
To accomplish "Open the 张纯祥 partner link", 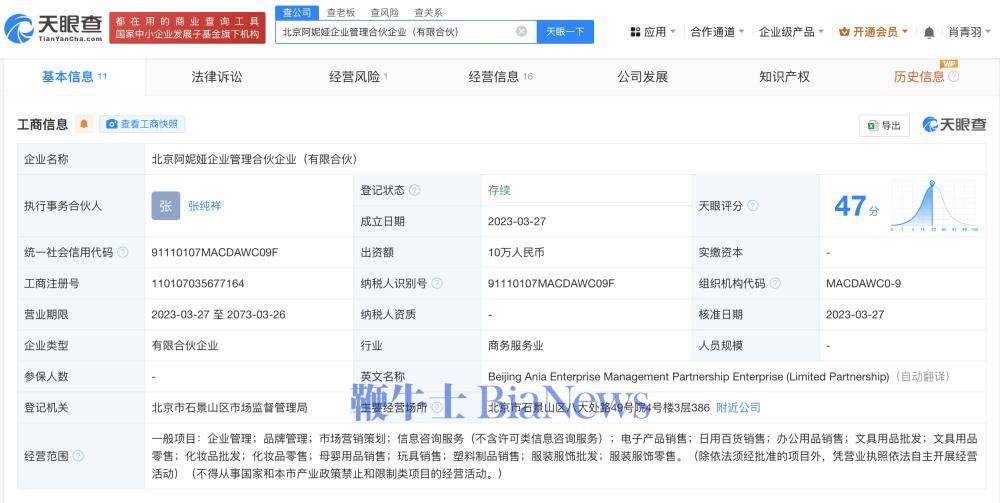I will point(205,206).
